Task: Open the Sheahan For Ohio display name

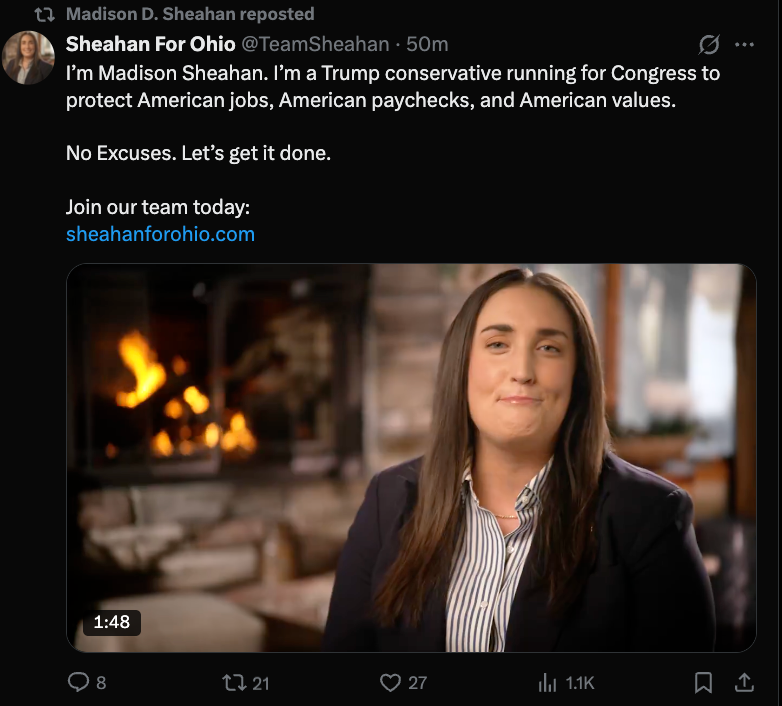Action: tap(150, 44)
